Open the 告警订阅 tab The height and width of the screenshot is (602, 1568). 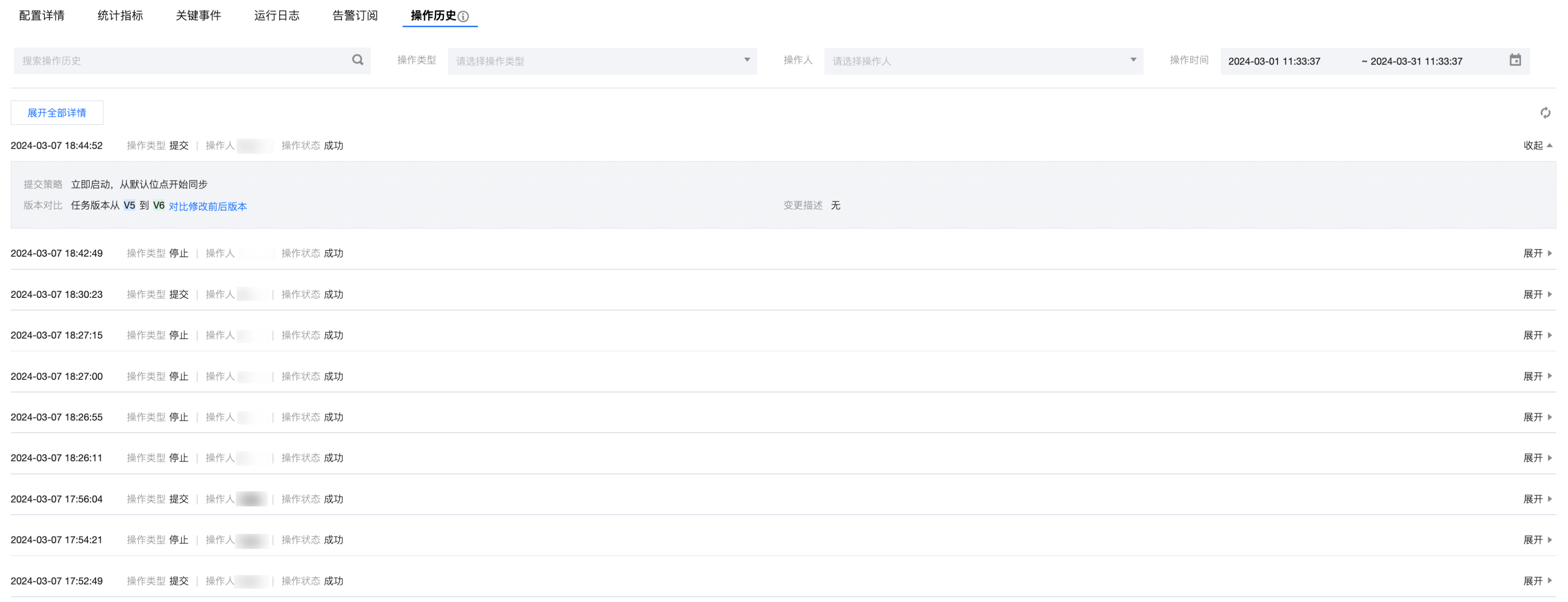coord(355,15)
